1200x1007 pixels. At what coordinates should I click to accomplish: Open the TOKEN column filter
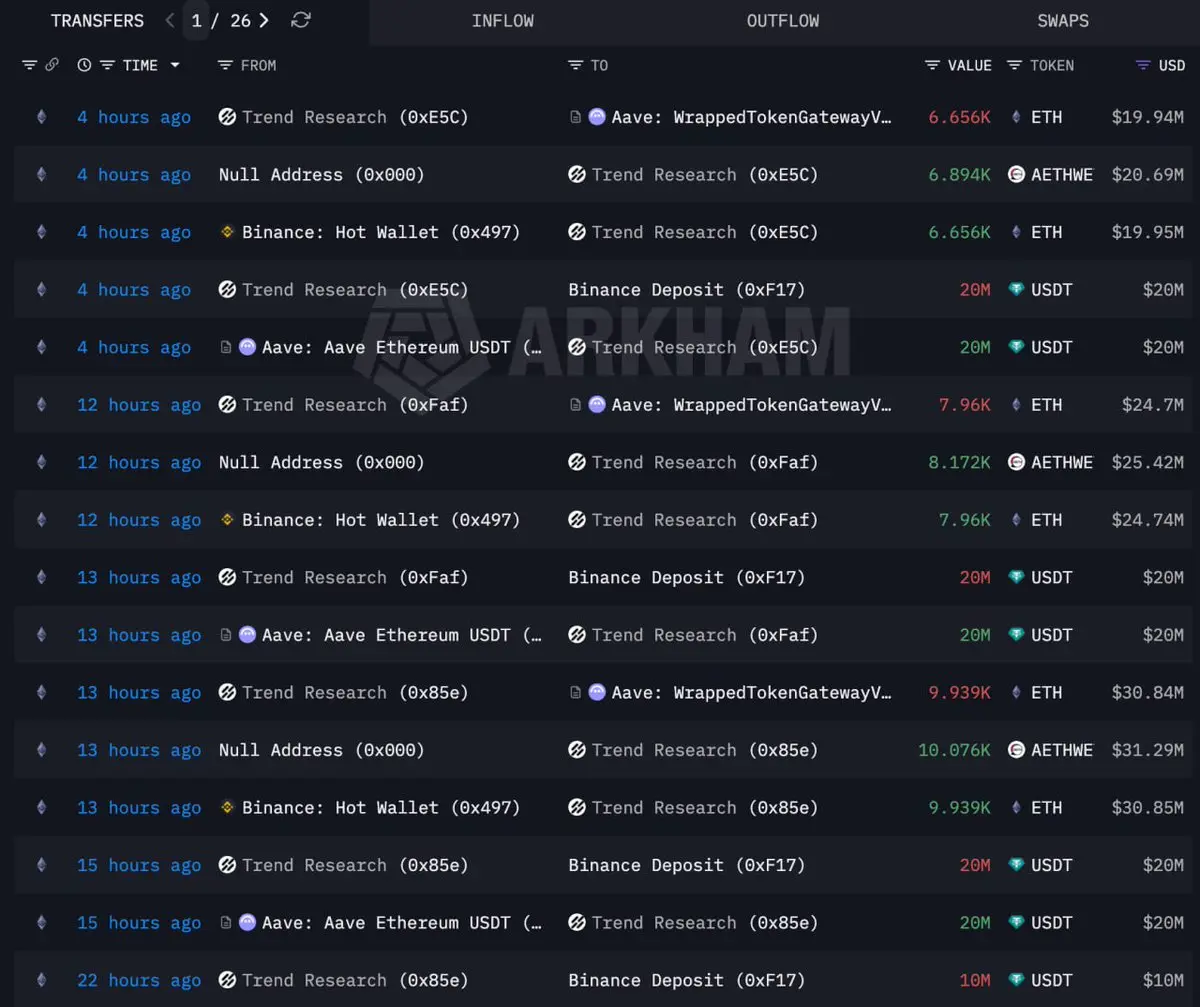[x=1014, y=65]
